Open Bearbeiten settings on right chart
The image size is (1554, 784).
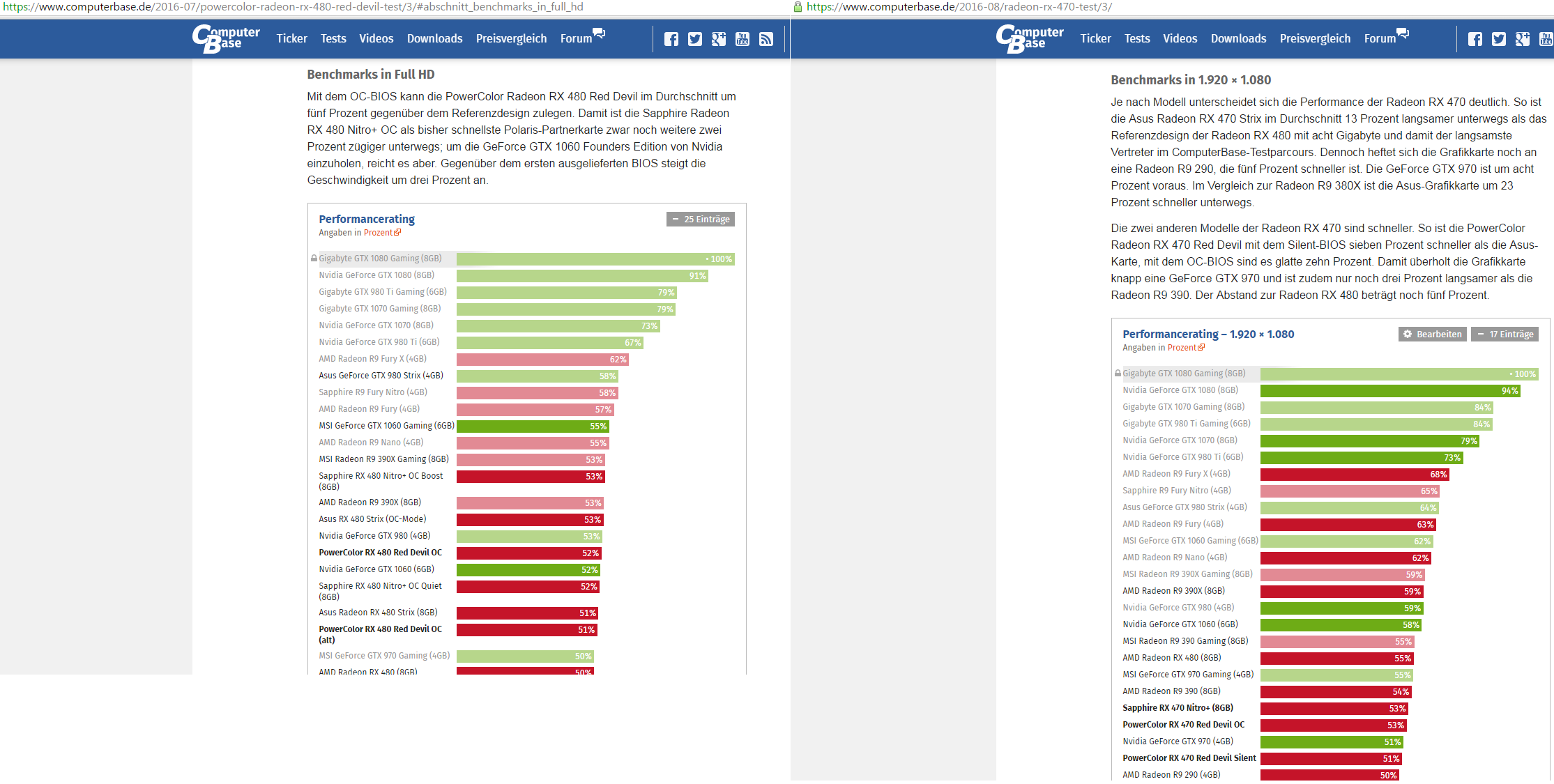[1432, 335]
